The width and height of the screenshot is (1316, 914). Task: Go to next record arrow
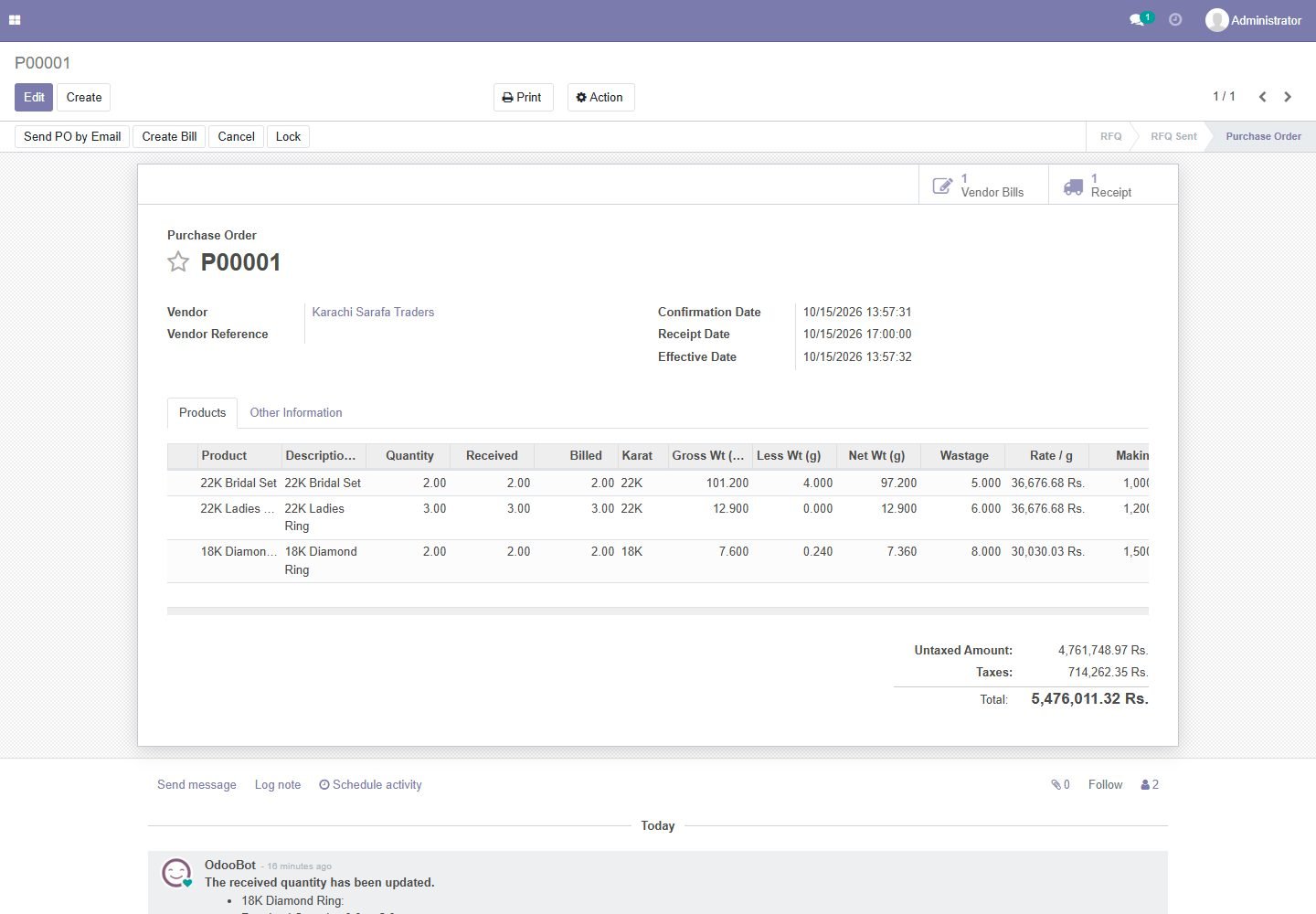pyautogui.click(x=1288, y=97)
